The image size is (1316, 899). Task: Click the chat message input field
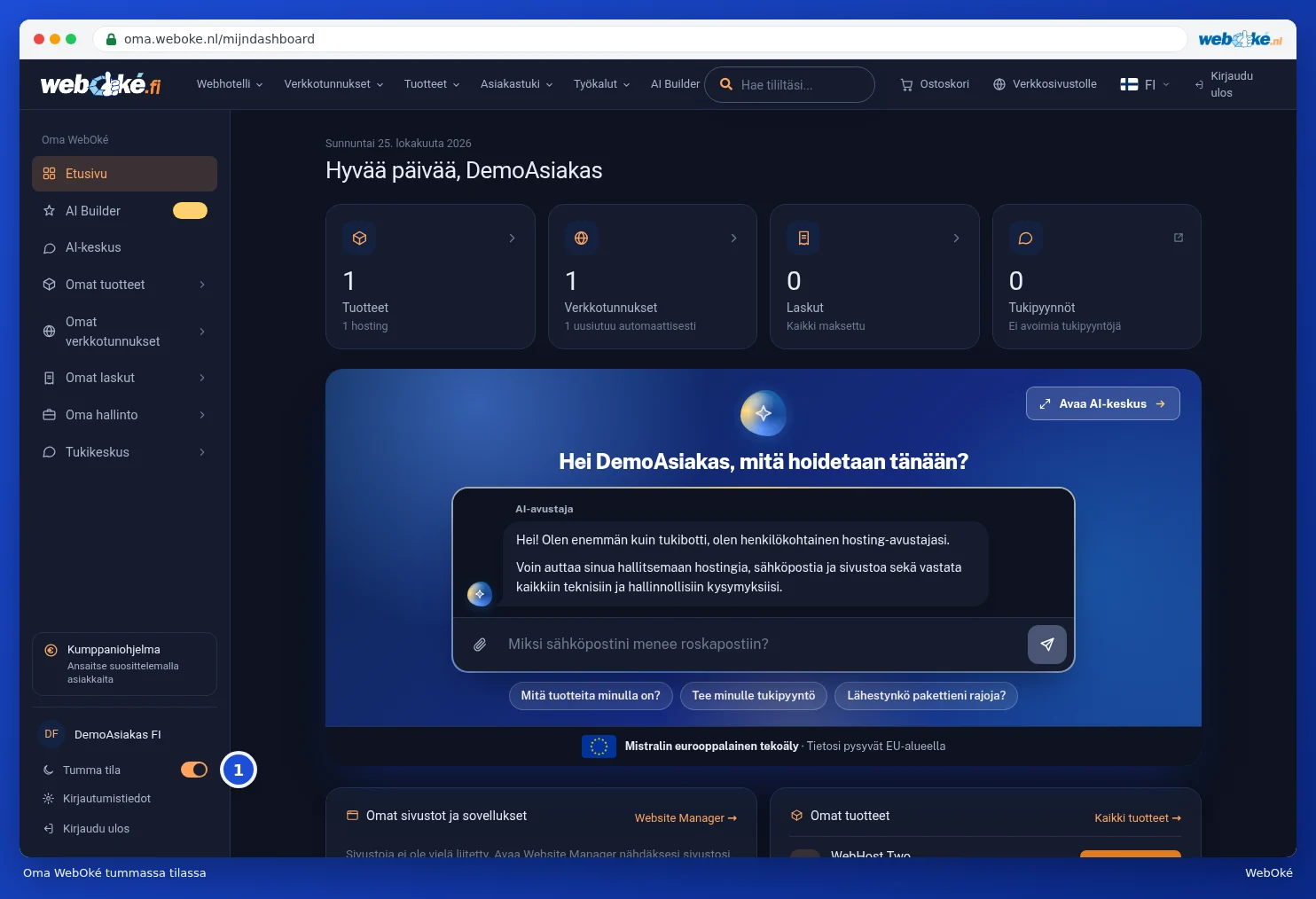(x=763, y=645)
